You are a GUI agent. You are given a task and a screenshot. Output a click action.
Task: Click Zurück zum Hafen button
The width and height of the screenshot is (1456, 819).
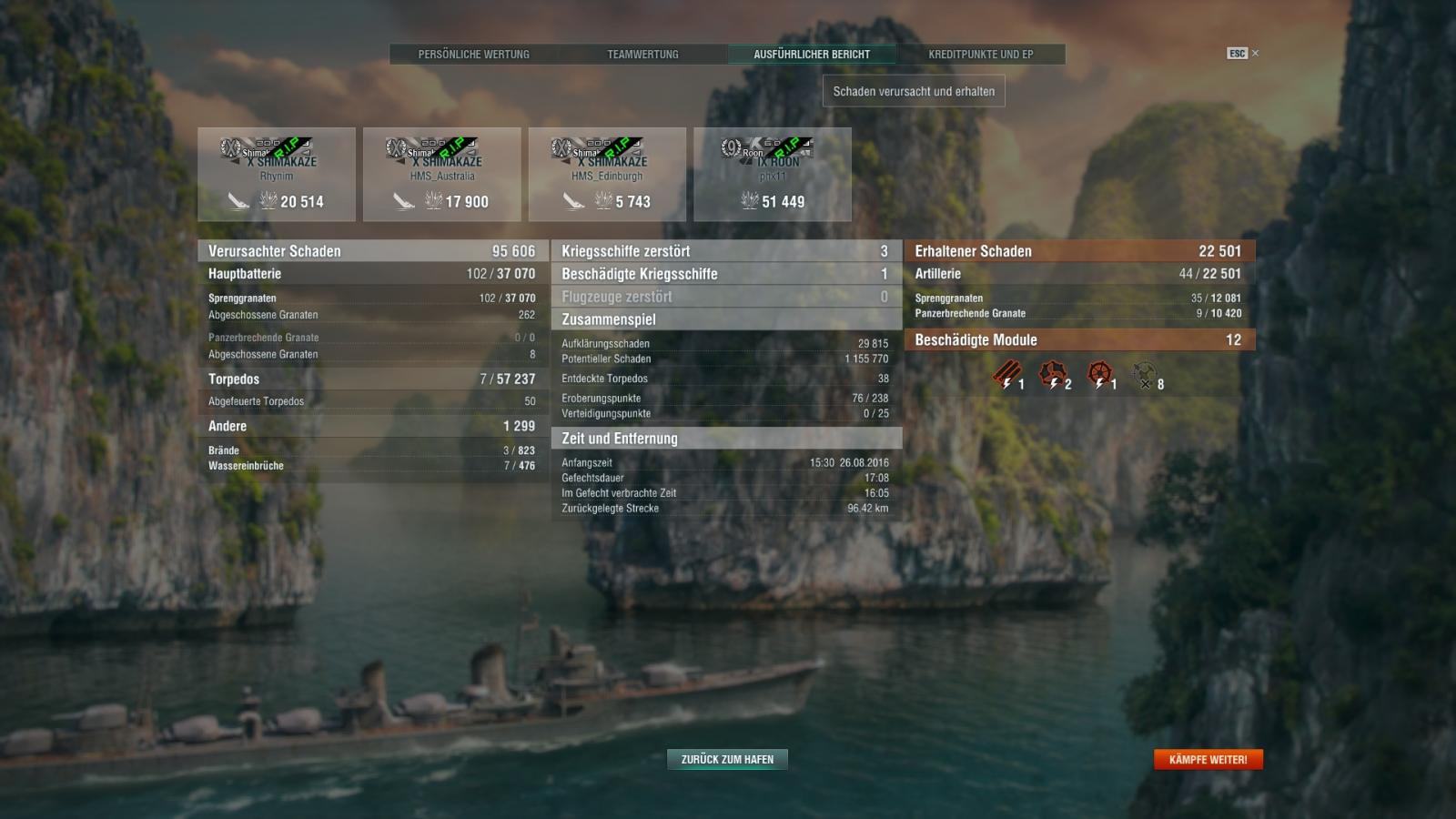point(727,759)
